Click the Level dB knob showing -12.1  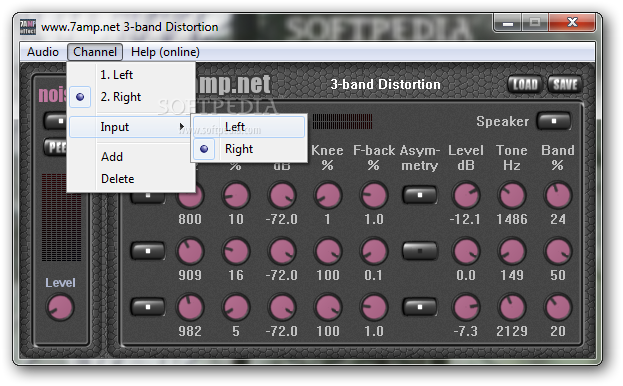pyautogui.click(x=466, y=195)
